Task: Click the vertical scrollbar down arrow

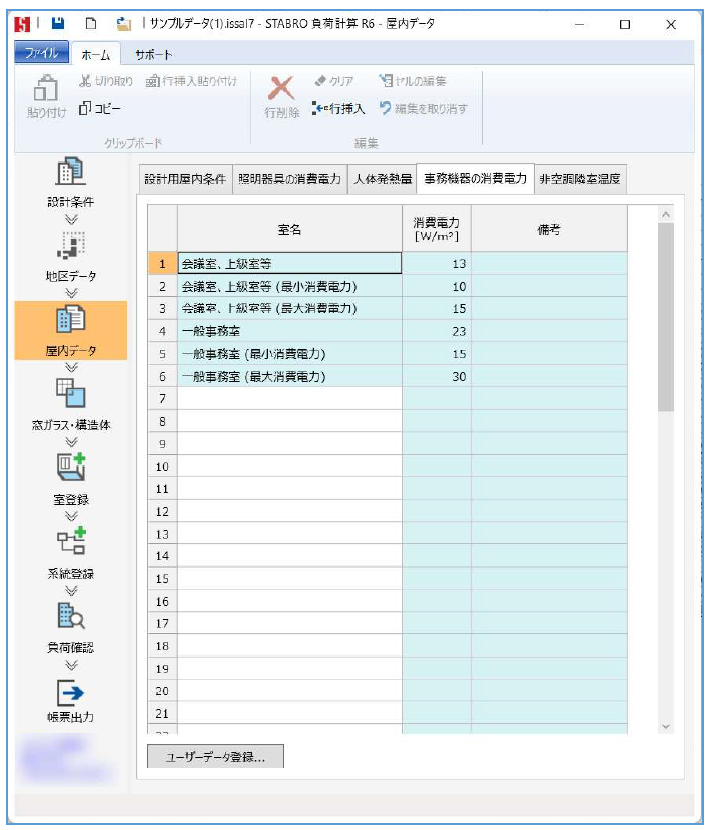Action: tap(667, 726)
